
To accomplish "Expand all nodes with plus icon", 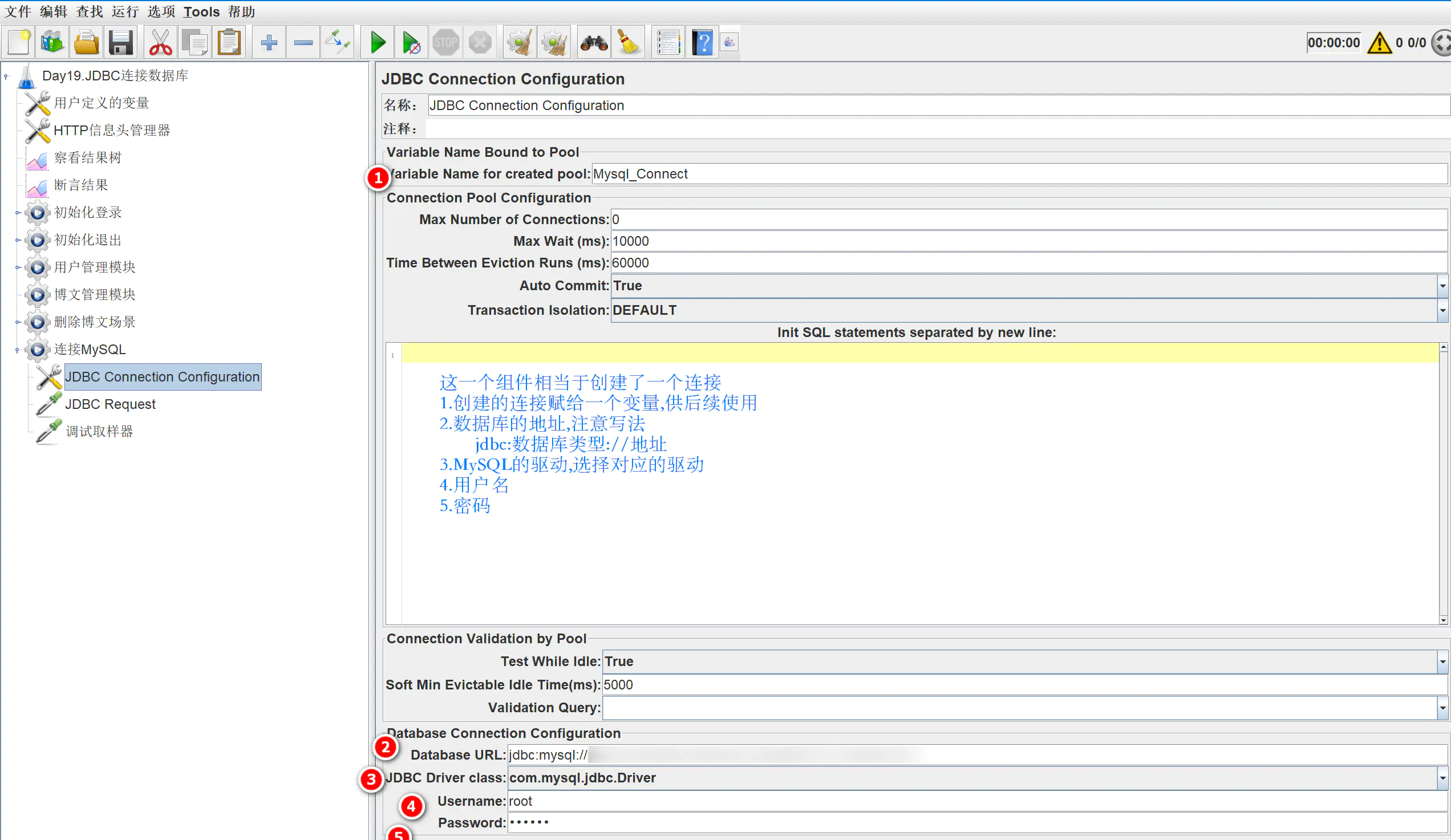I will point(269,43).
